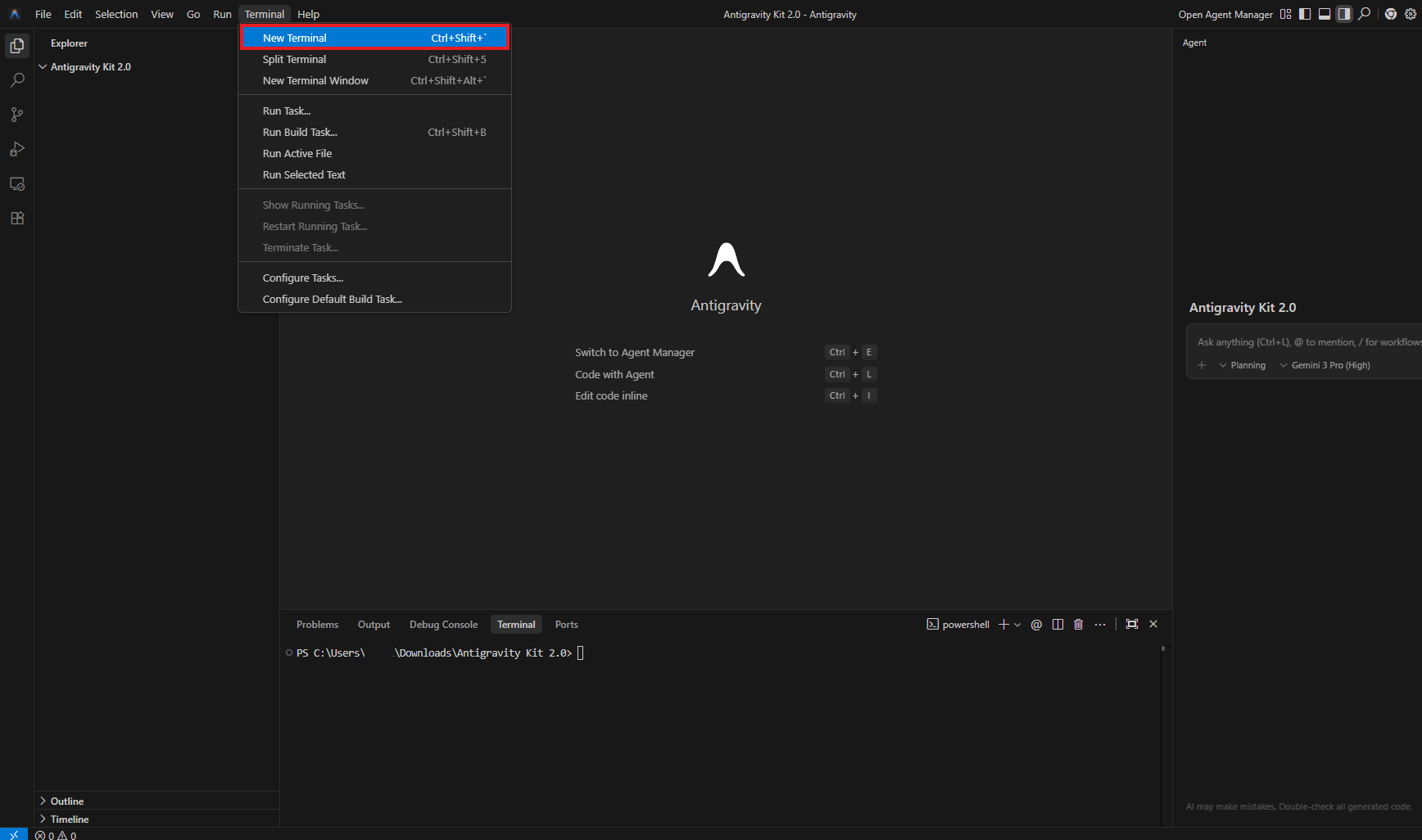Image resolution: width=1422 pixels, height=840 pixels.
Task: Kill terminal with trash icon
Action: 1078,625
